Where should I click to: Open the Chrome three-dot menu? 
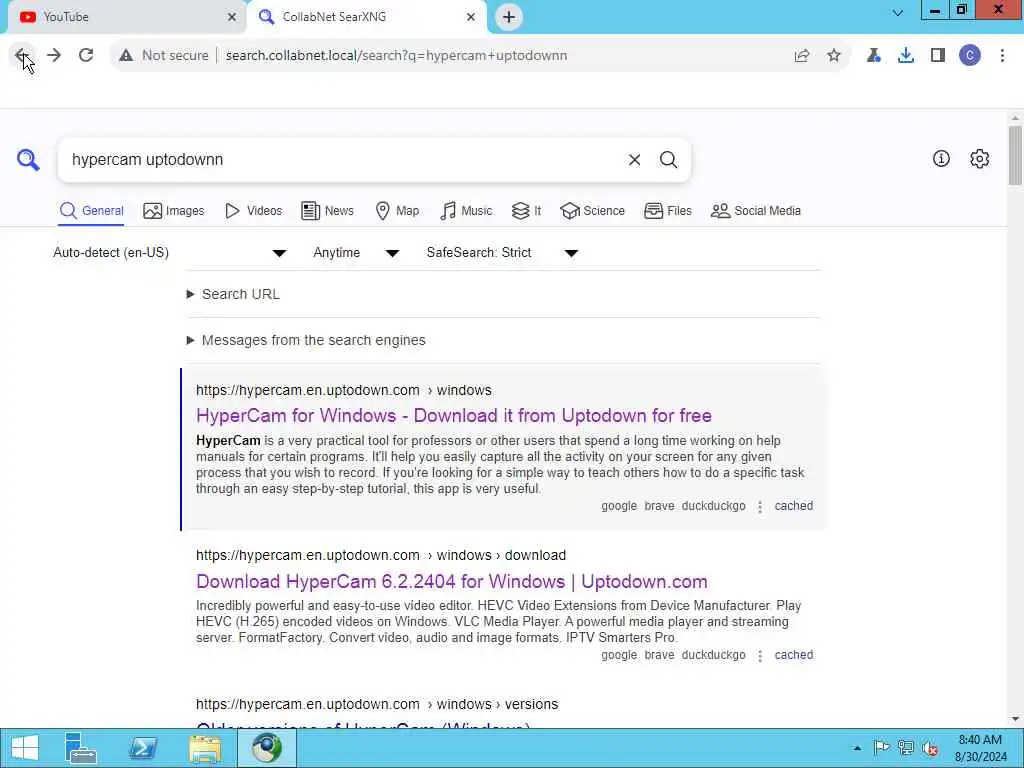(1002, 56)
